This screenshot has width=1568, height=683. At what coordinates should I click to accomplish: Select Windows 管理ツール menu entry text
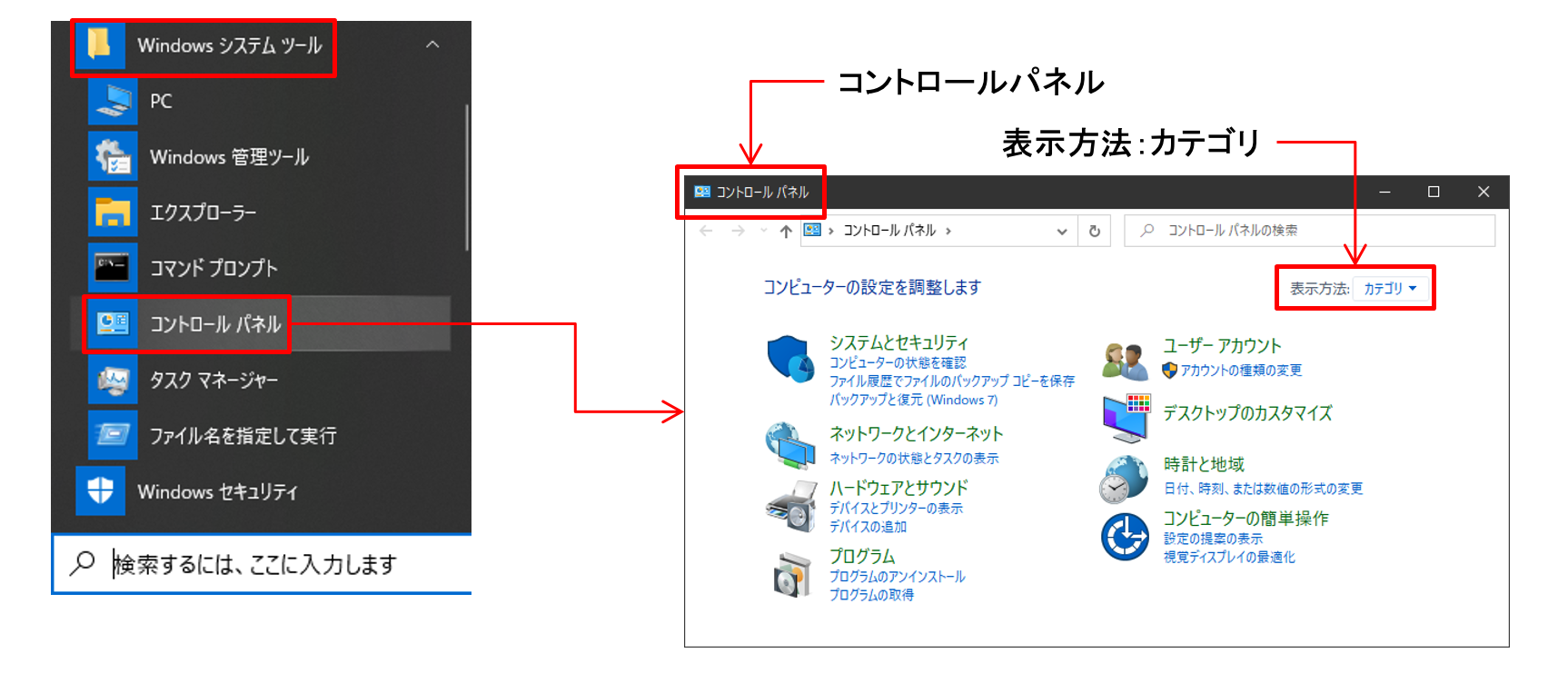click(230, 157)
